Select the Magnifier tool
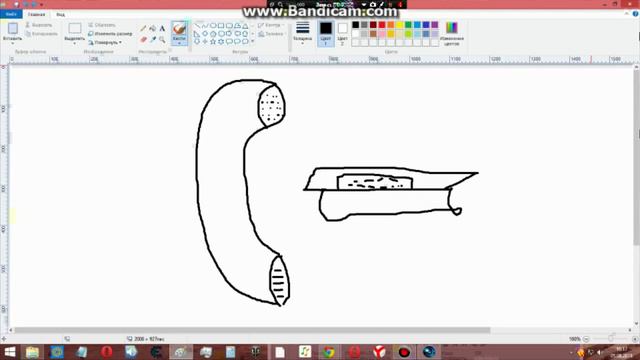This screenshot has width=640, height=360. [x=162, y=40]
